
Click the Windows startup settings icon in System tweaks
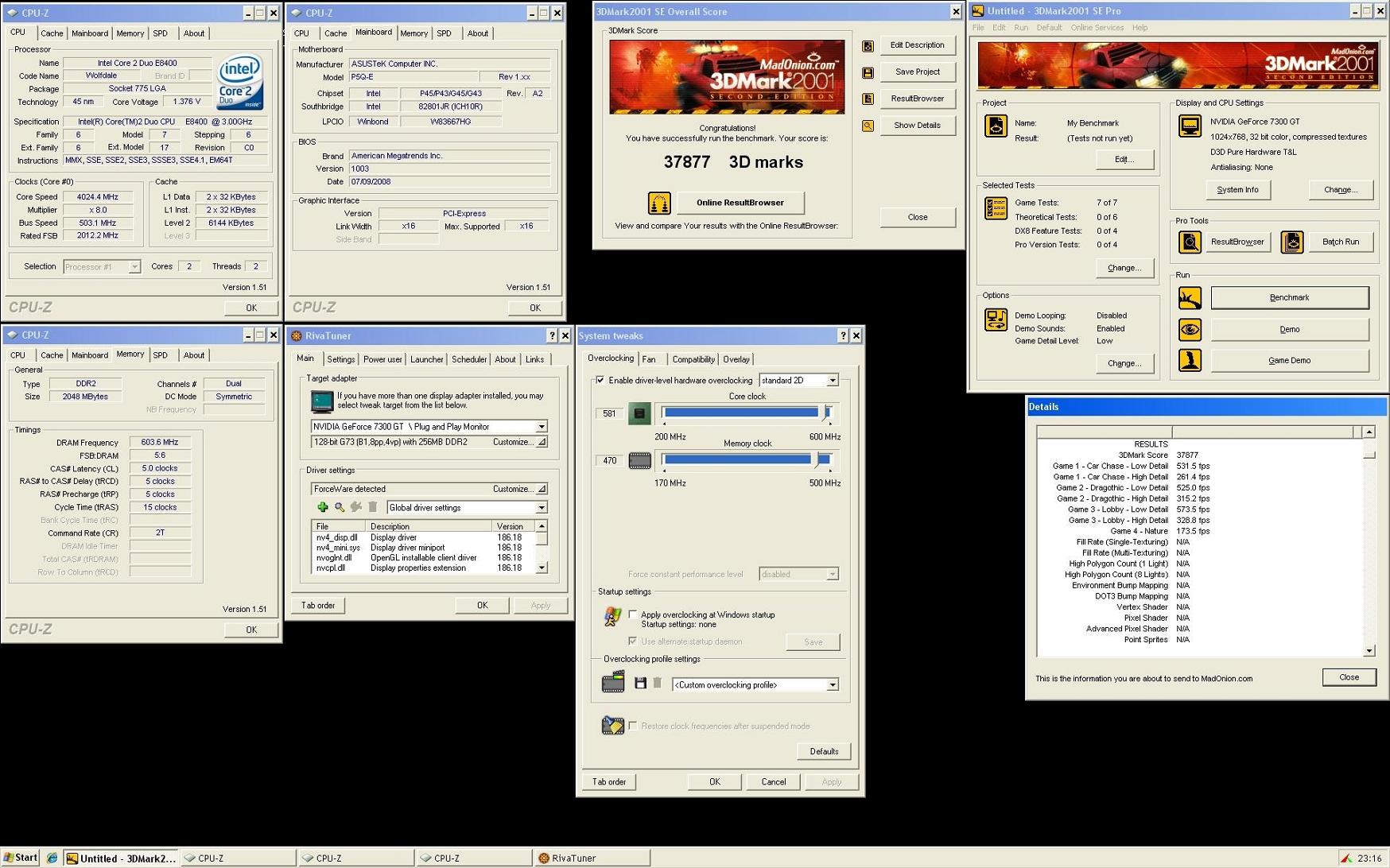612,617
